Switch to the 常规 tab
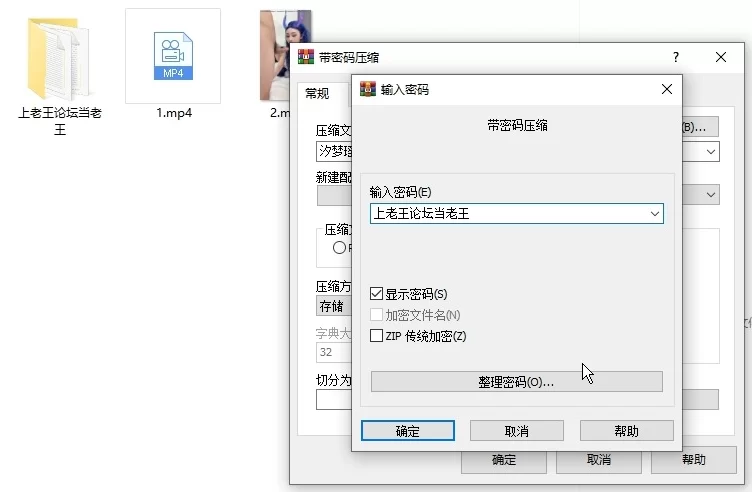 (x=317, y=93)
